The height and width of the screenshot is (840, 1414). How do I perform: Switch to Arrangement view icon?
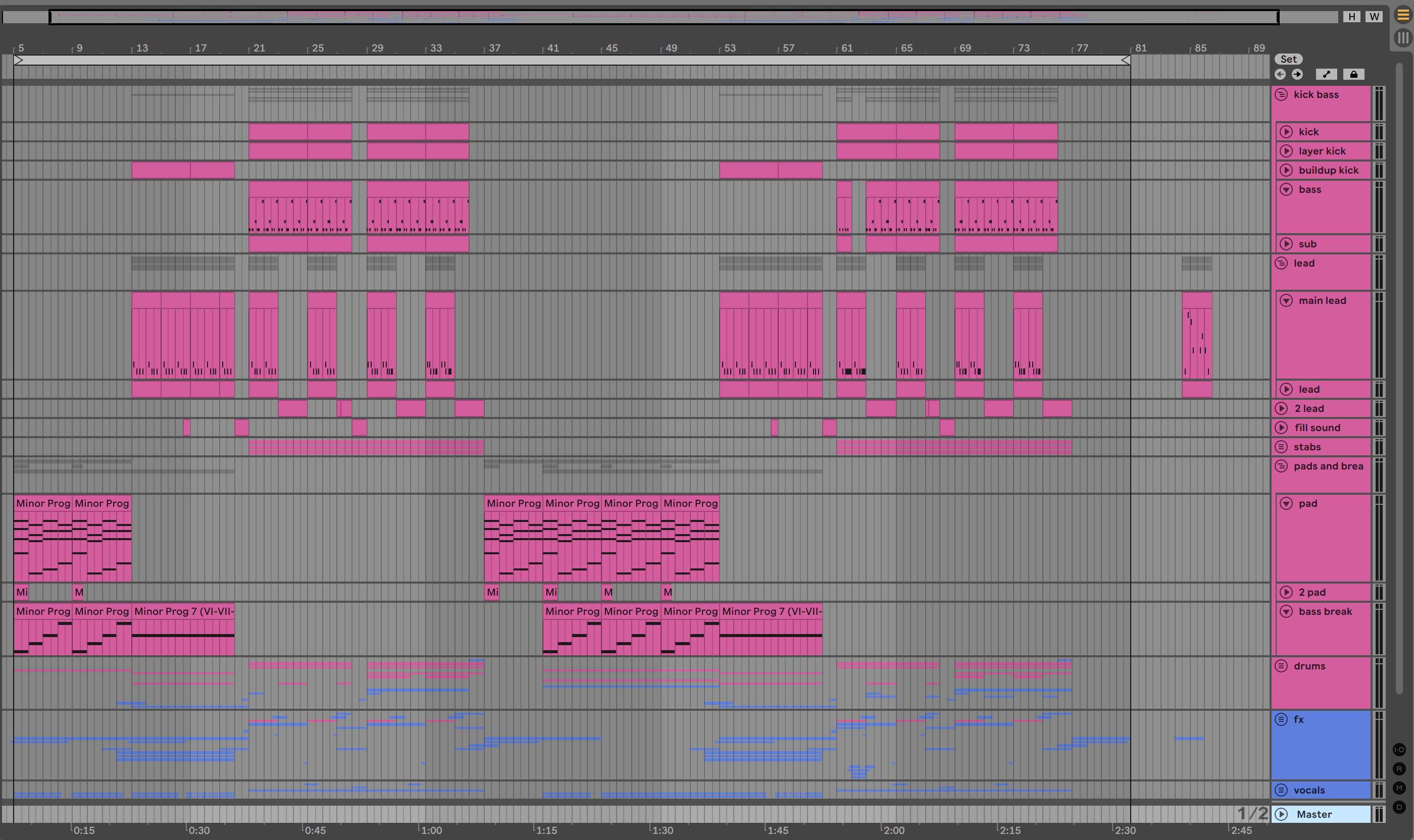[x=1403, y=15]
